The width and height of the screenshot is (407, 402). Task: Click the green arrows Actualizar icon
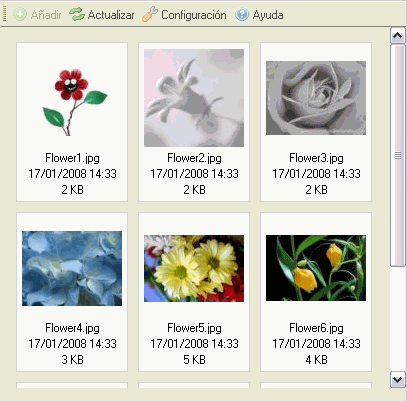[77, 14]
